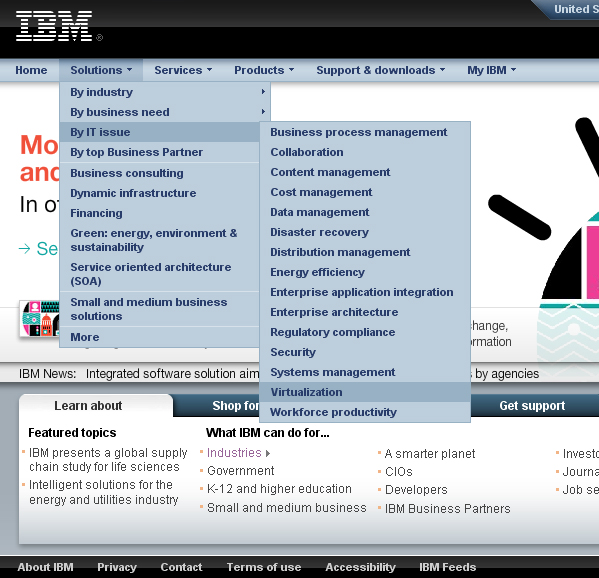
Task: Click the colorful city thumbnail image
Action: coord(40,318)
